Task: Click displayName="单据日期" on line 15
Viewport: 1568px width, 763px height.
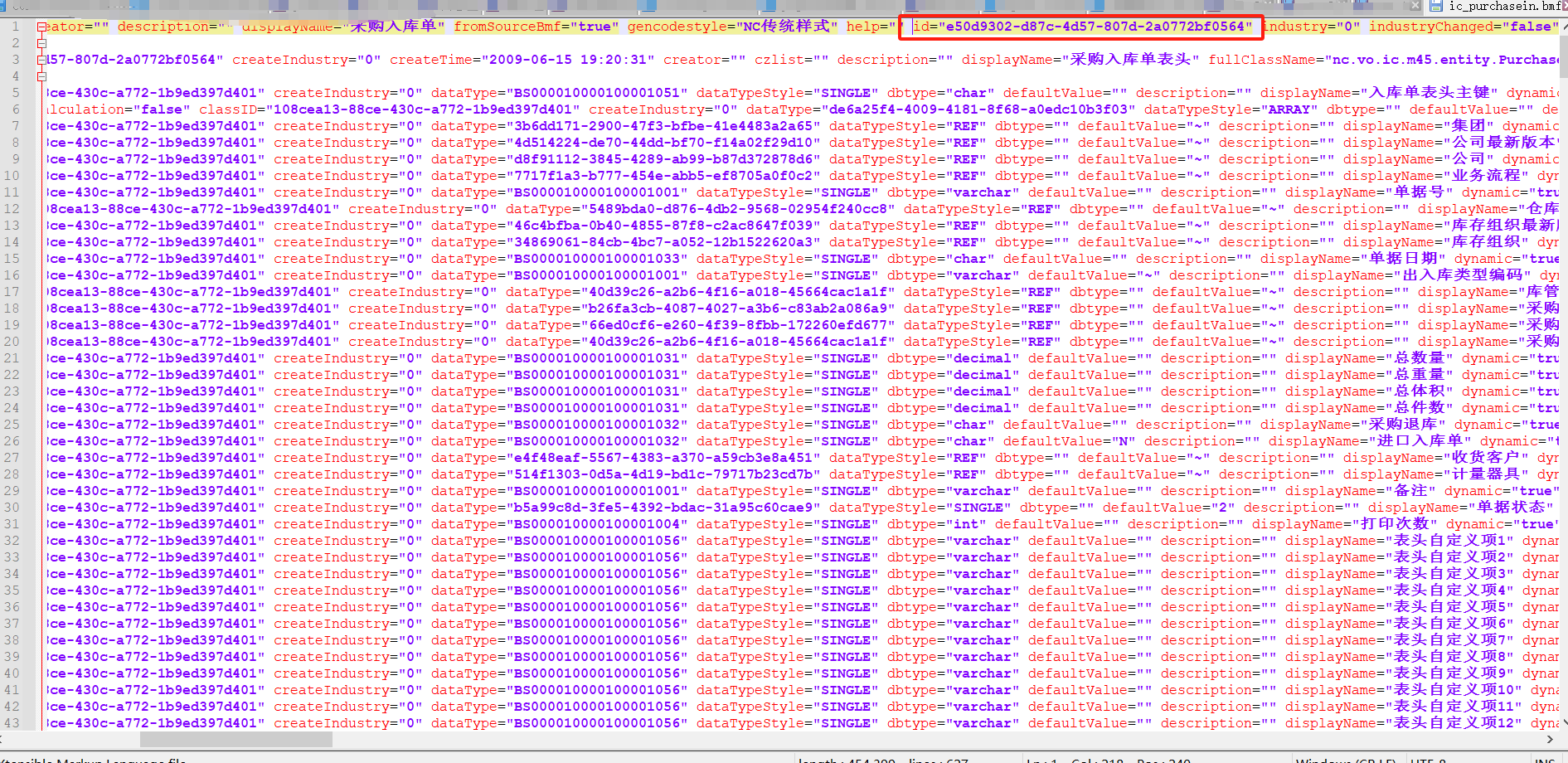Action: coord(1353,259)
